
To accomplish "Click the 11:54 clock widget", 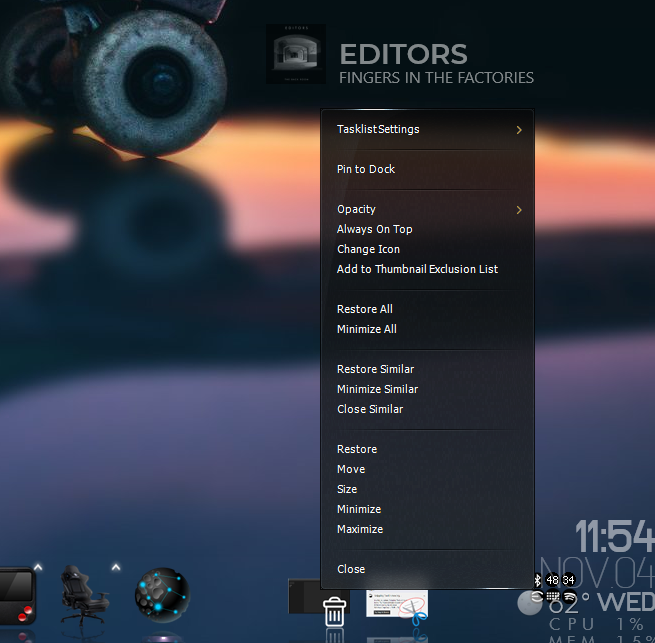I will (x=614, y=538).
